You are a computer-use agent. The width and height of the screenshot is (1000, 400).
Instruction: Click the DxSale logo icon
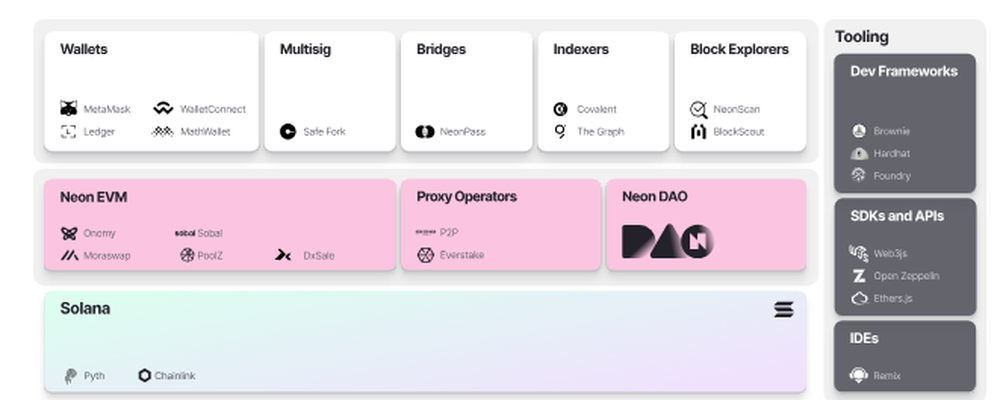click(283, 255)
